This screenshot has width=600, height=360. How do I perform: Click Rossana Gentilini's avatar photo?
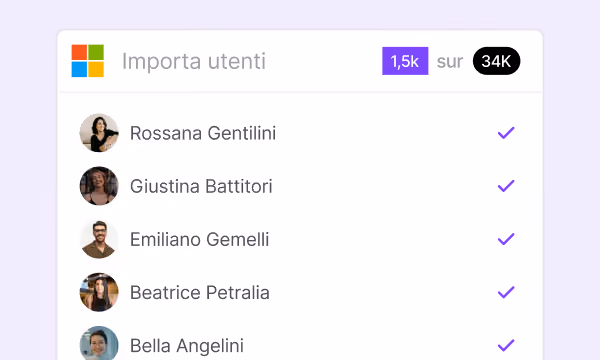click(99, 133)
